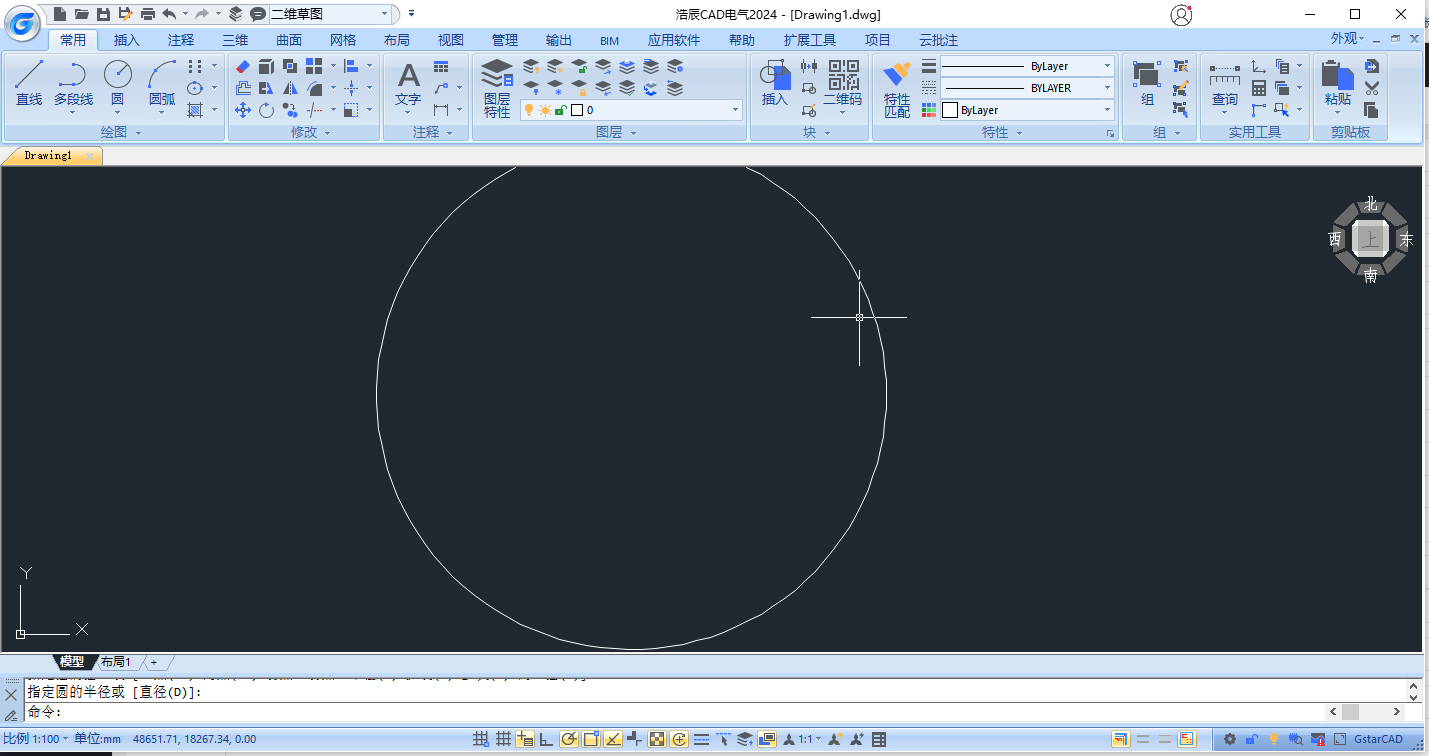Viewport: 1429px width, 756px height.
Task: Click the 组 group icon
Action: pyautogui.click(x=1147, y=84)
